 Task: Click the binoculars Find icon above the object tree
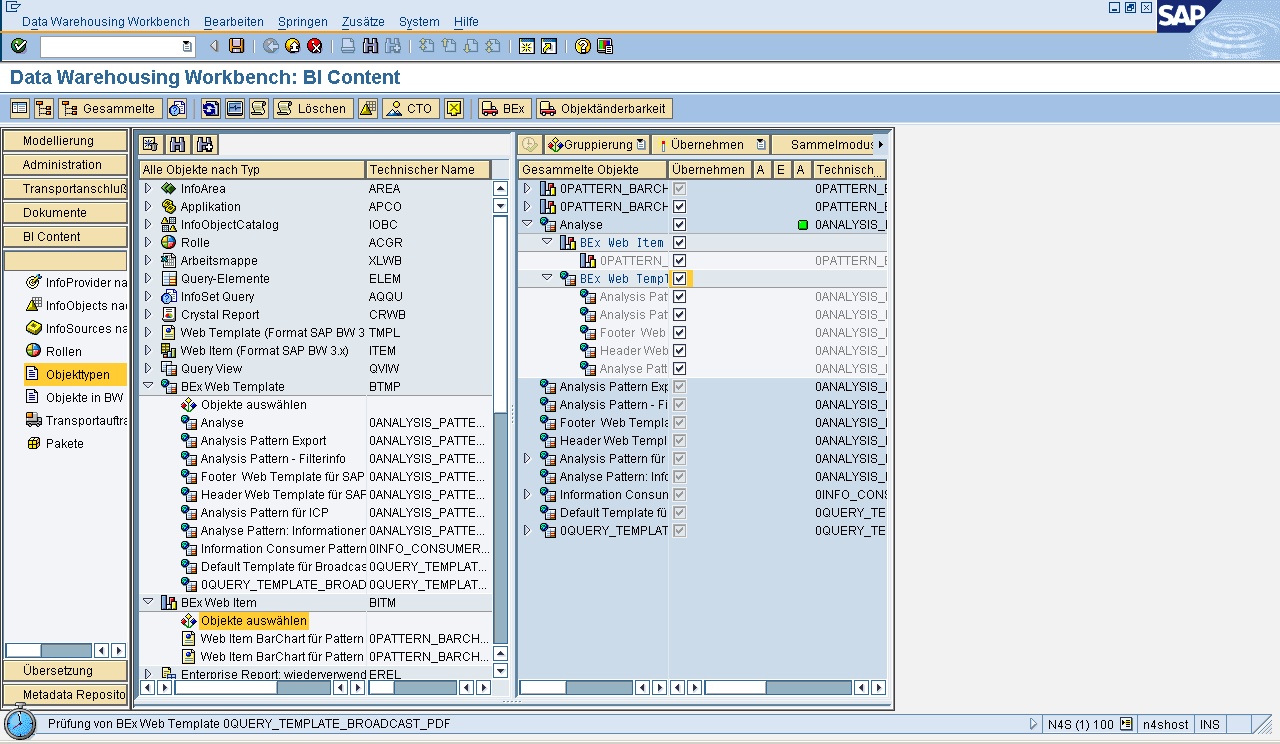(x=177, y=145)
